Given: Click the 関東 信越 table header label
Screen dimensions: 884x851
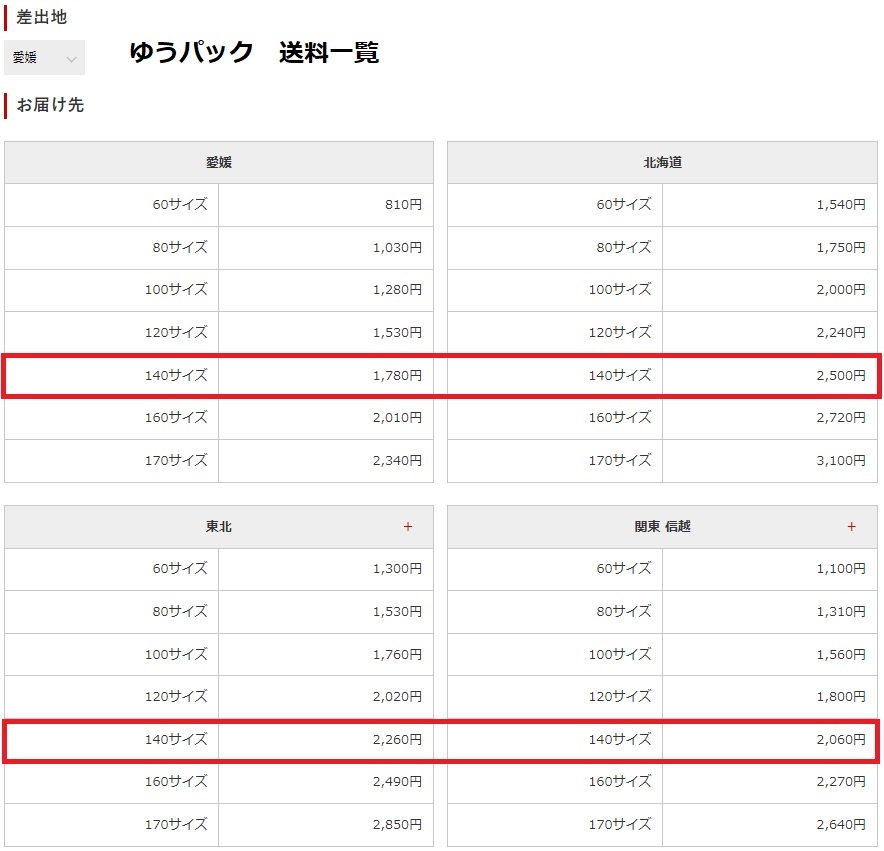Looking at the screenshot, I should [662, 527].
